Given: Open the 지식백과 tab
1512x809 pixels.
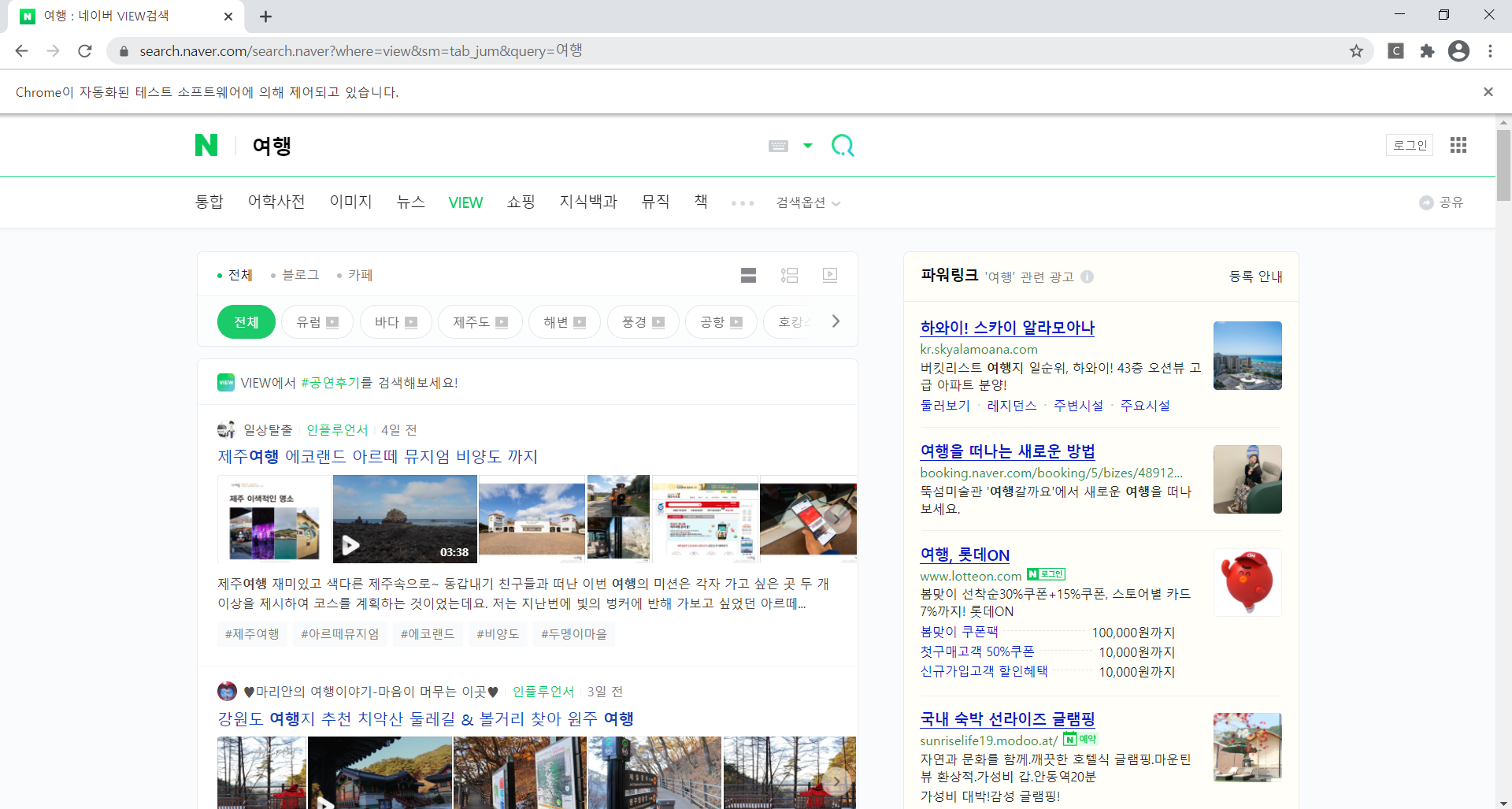Looking at the screenshot, I should [x=588, y=202].
